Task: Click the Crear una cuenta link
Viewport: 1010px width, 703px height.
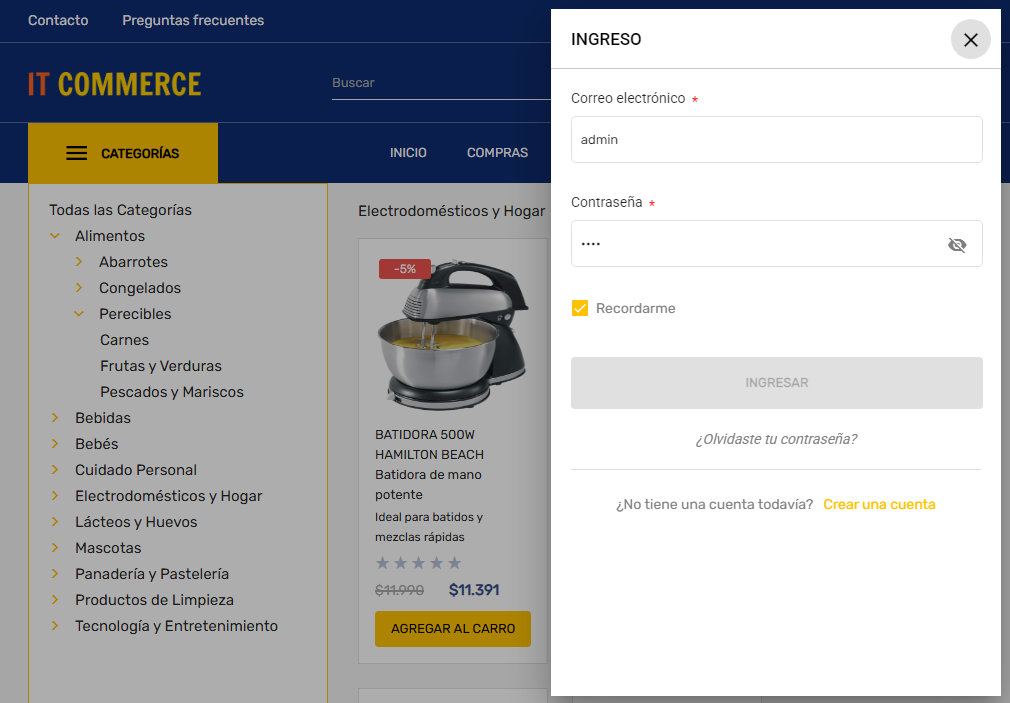Action: [x=879, y=504]
